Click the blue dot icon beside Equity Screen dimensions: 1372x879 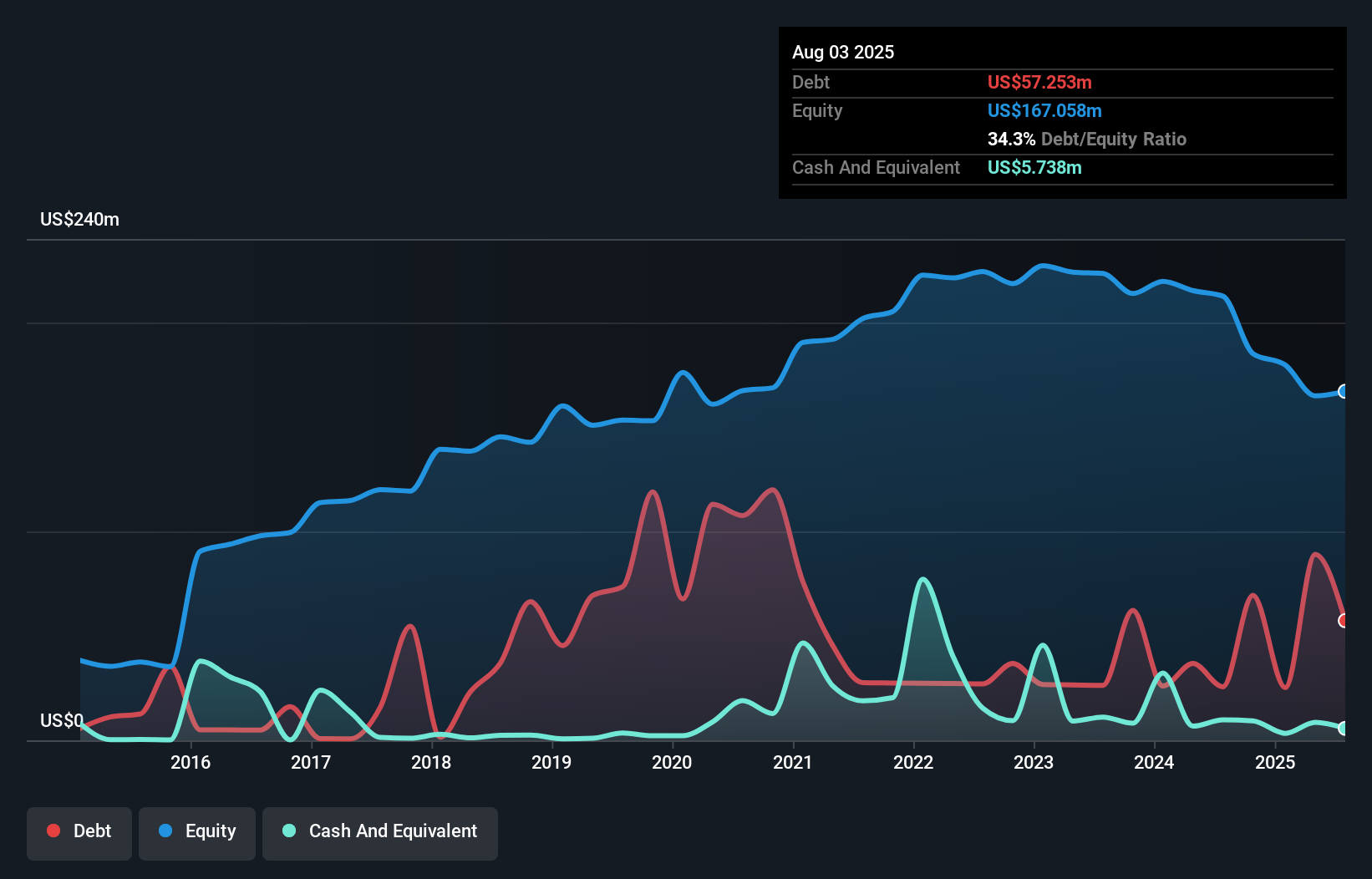tap(167, 830)
